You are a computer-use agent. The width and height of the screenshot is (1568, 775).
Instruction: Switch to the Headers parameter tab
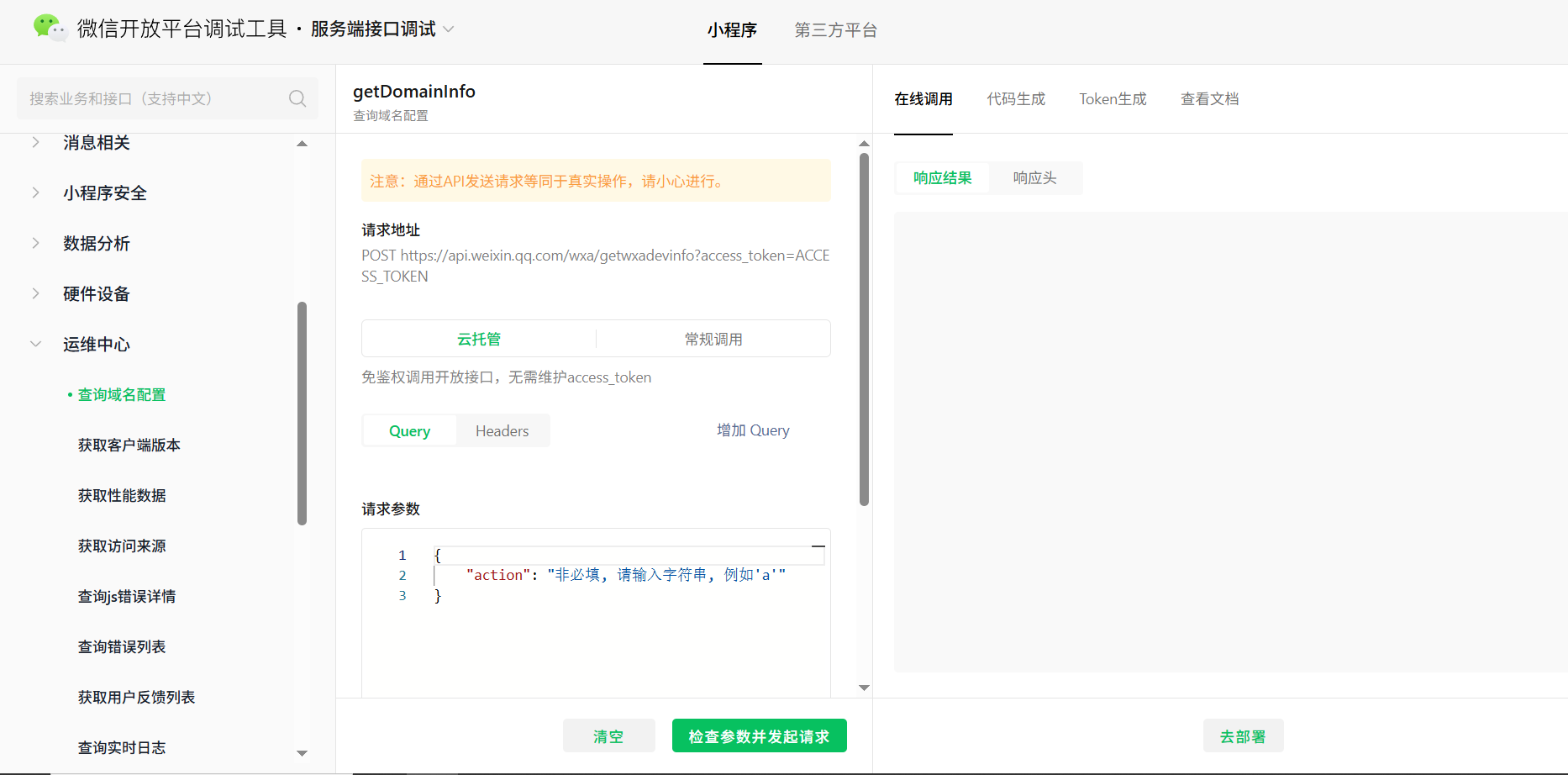click(x=502, y=431)
